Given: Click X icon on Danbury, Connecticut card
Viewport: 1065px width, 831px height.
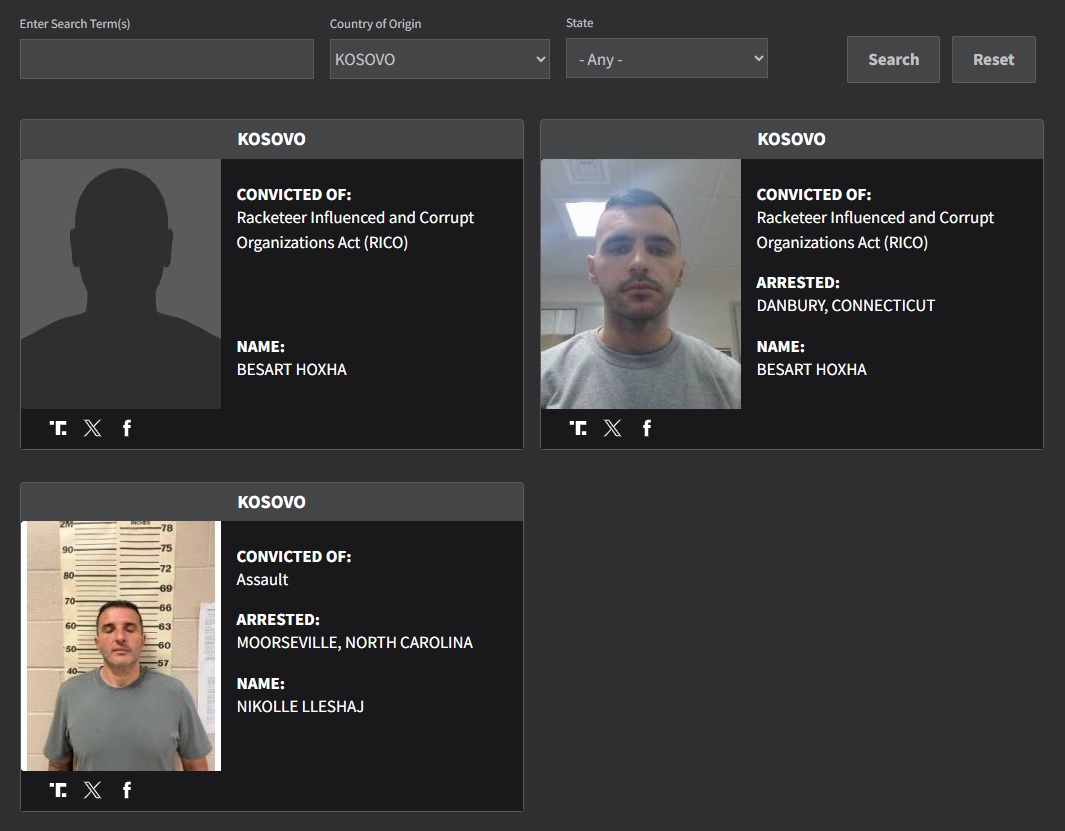Looking at the screenshot, I should click(613, 428).
